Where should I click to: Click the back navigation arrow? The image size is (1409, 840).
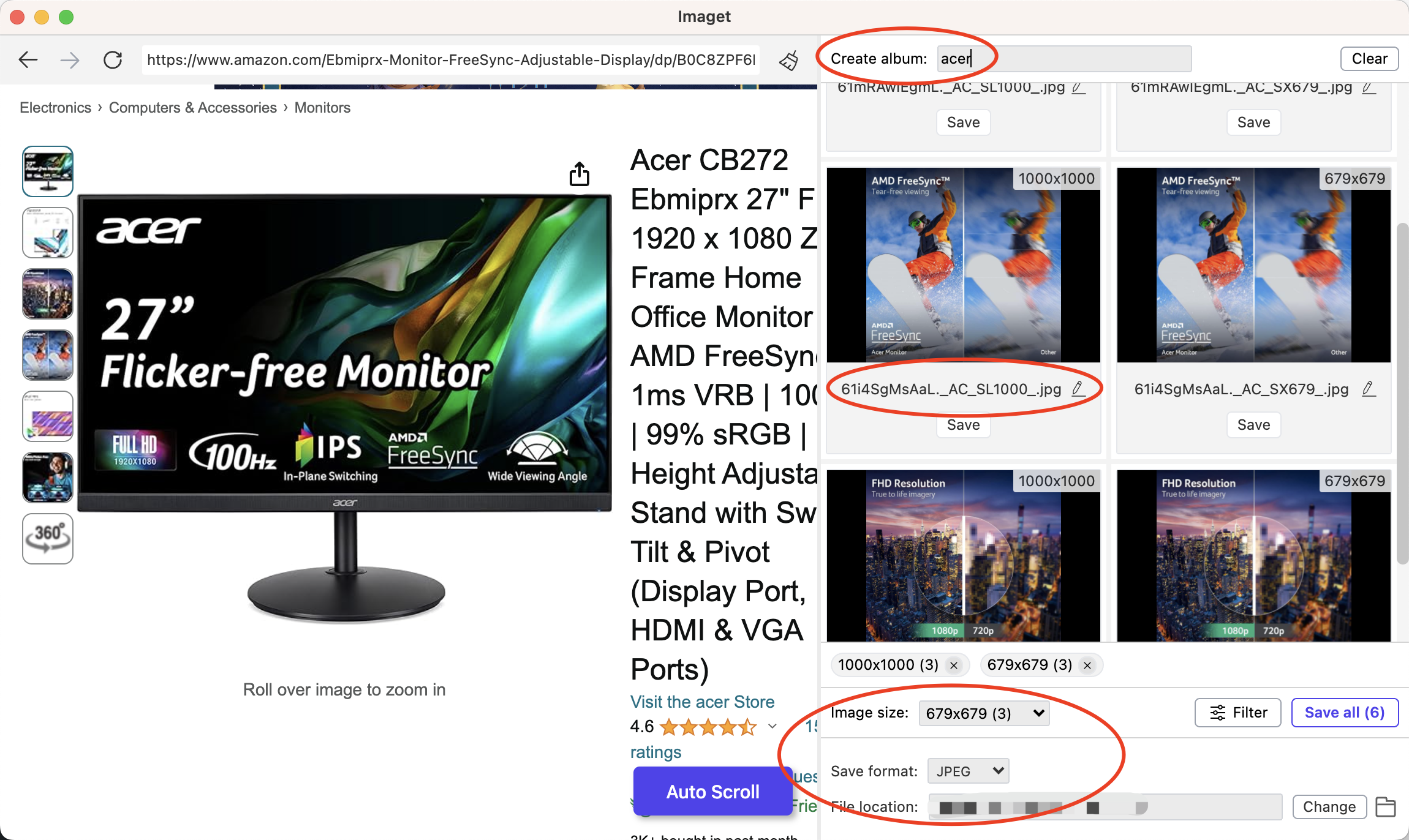point(28,57)
